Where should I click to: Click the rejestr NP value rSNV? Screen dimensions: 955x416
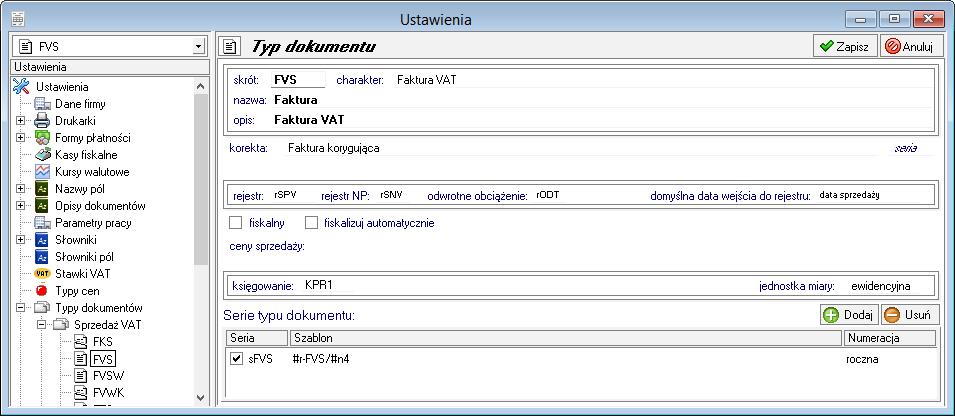coord(390,195)
